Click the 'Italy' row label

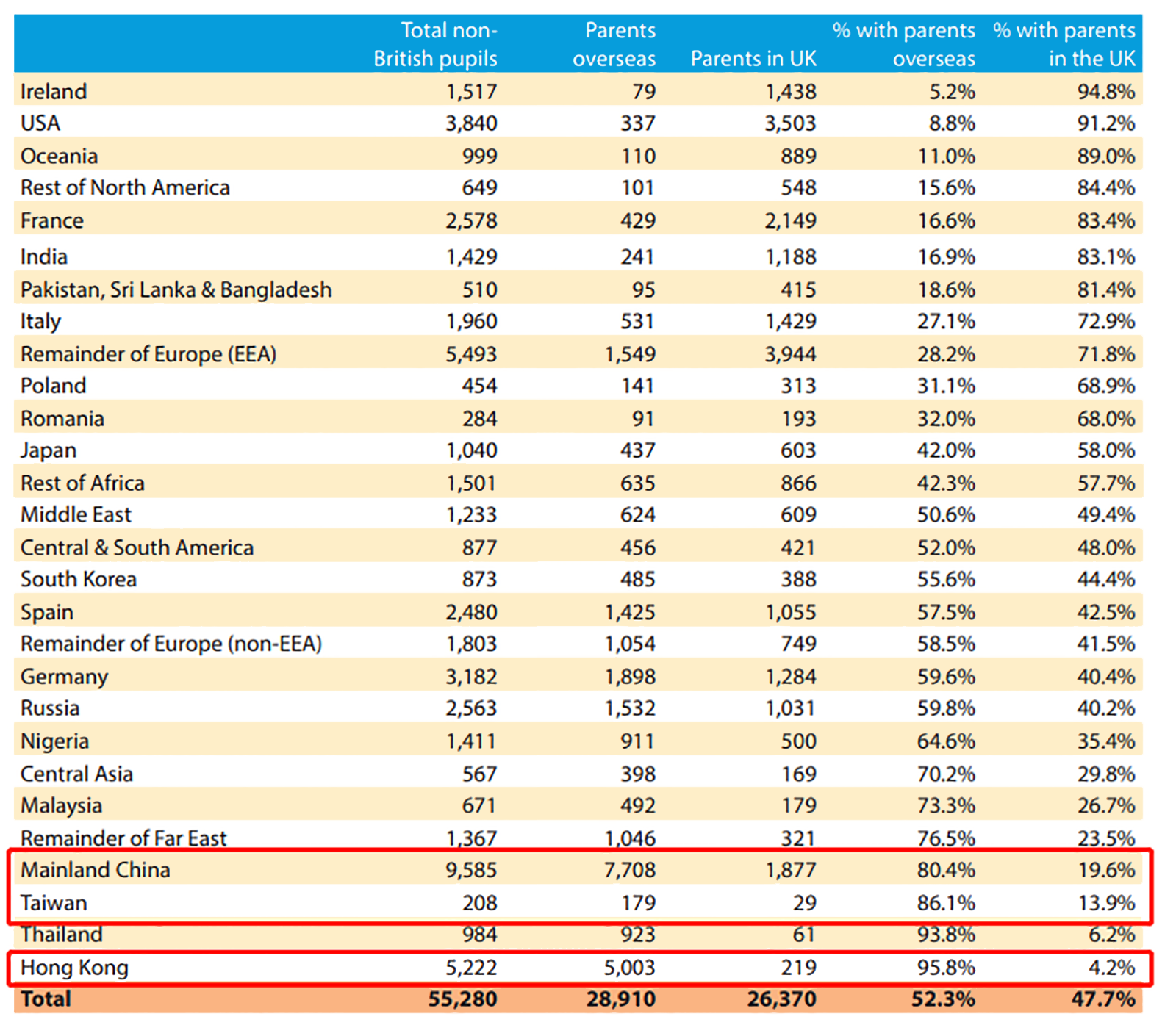click(x=40, y=322)
